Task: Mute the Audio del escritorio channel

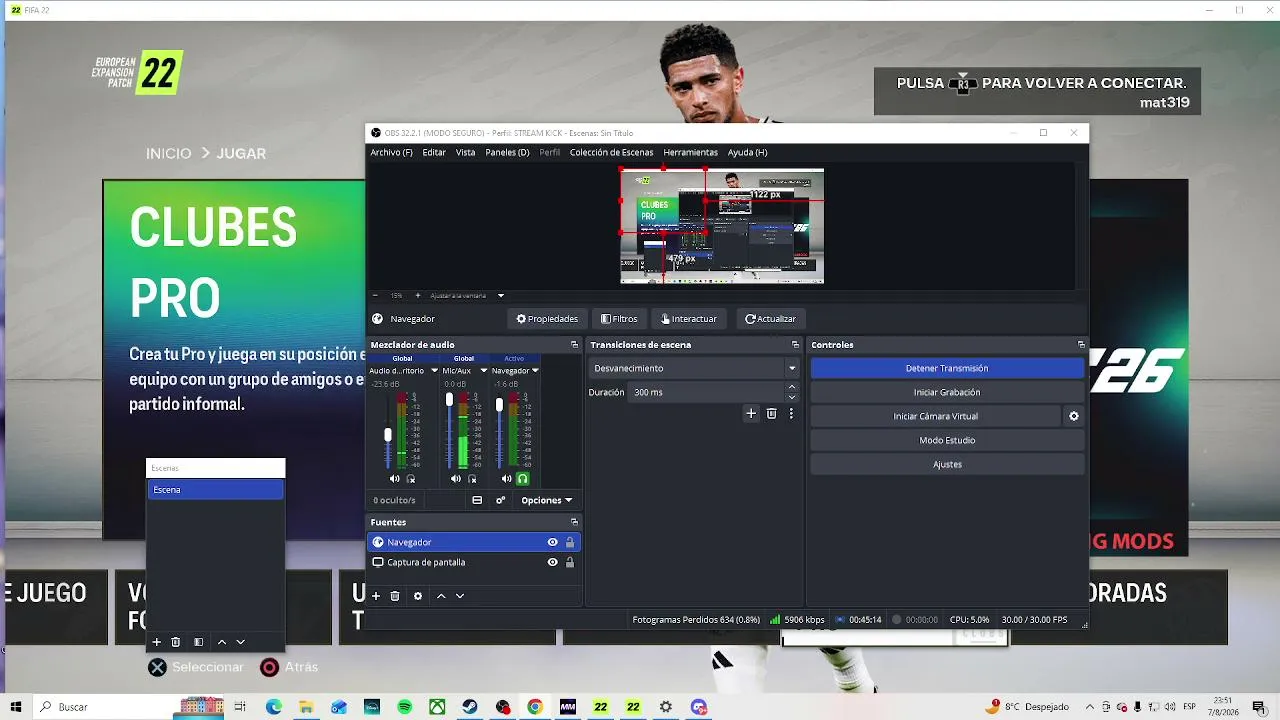Action: pyautogui.click(x=394, y=479)
